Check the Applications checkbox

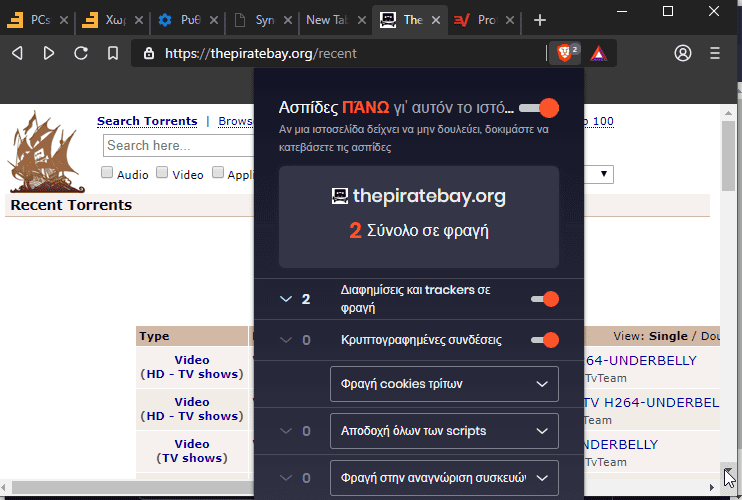218,172
